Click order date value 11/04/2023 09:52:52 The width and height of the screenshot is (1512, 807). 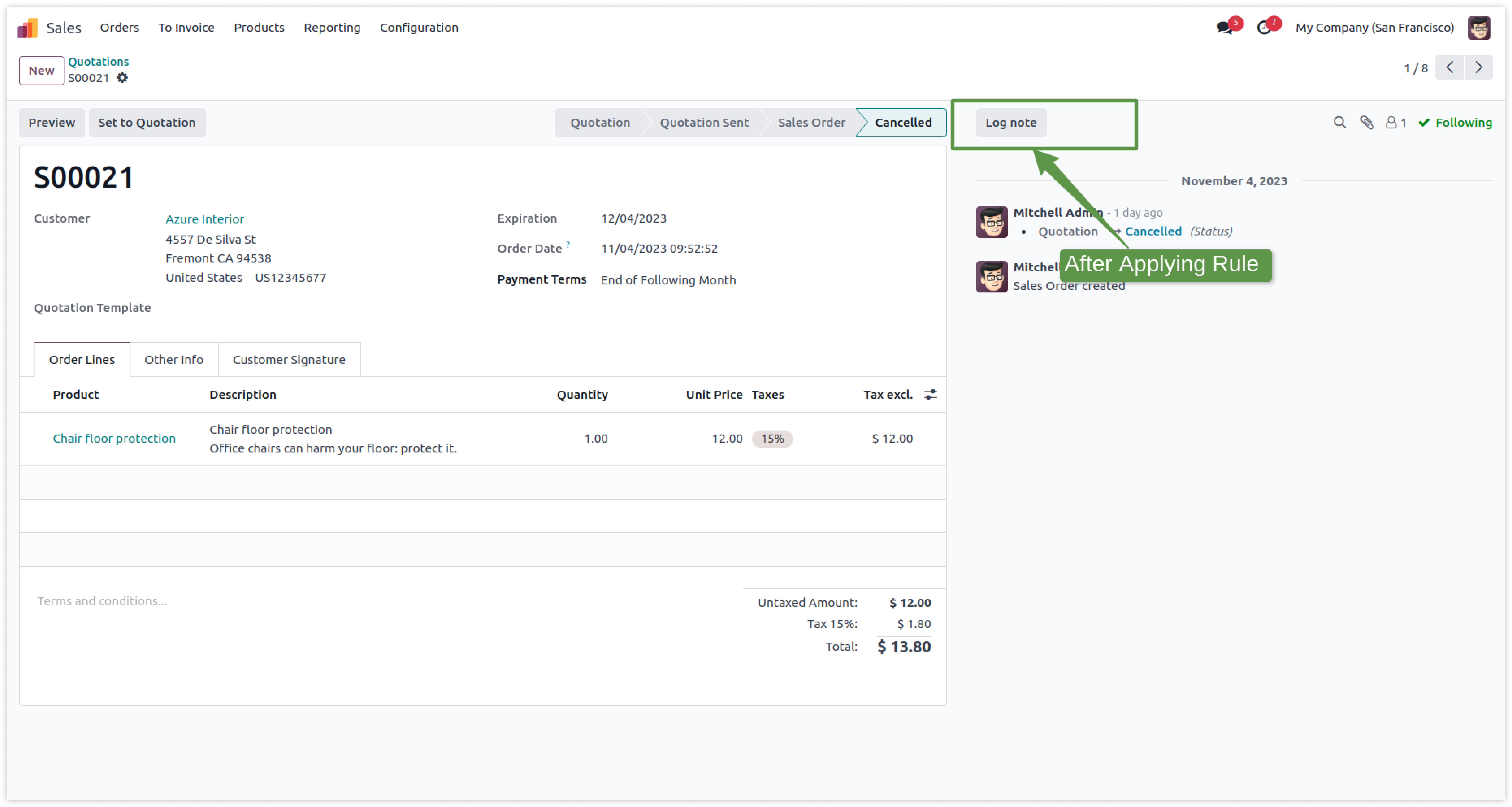coord(659,249)
